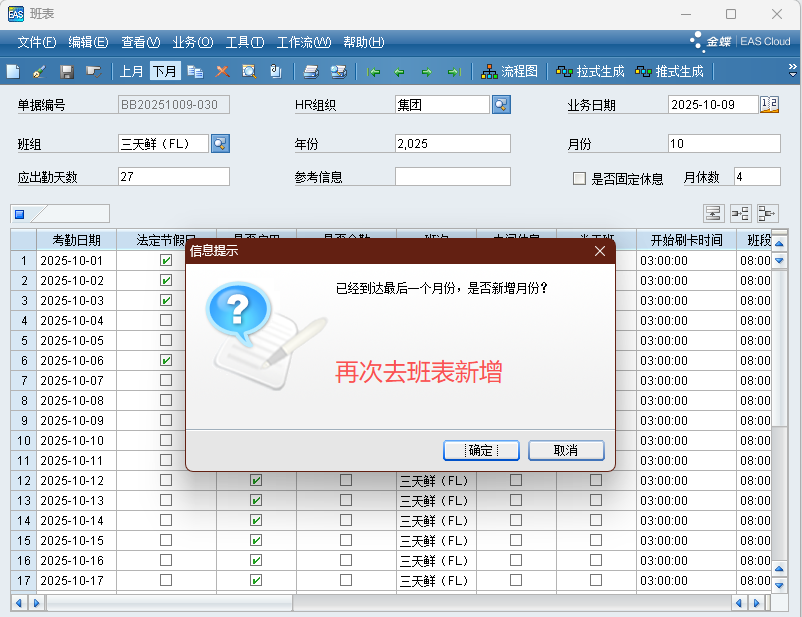Click 推式生成 toolbar button

669,71
